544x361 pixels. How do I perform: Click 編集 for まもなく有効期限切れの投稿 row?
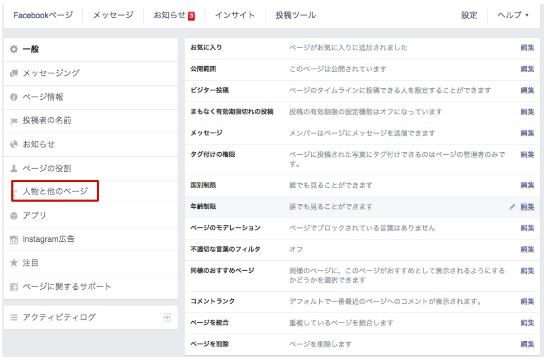[527, 112]
